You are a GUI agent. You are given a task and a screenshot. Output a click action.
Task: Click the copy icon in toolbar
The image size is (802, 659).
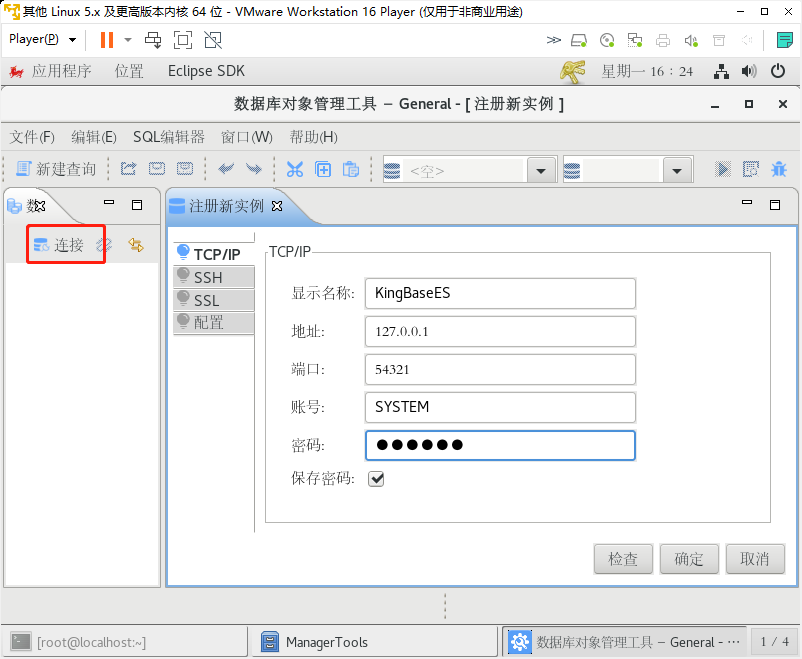click(x=323, y=169)
